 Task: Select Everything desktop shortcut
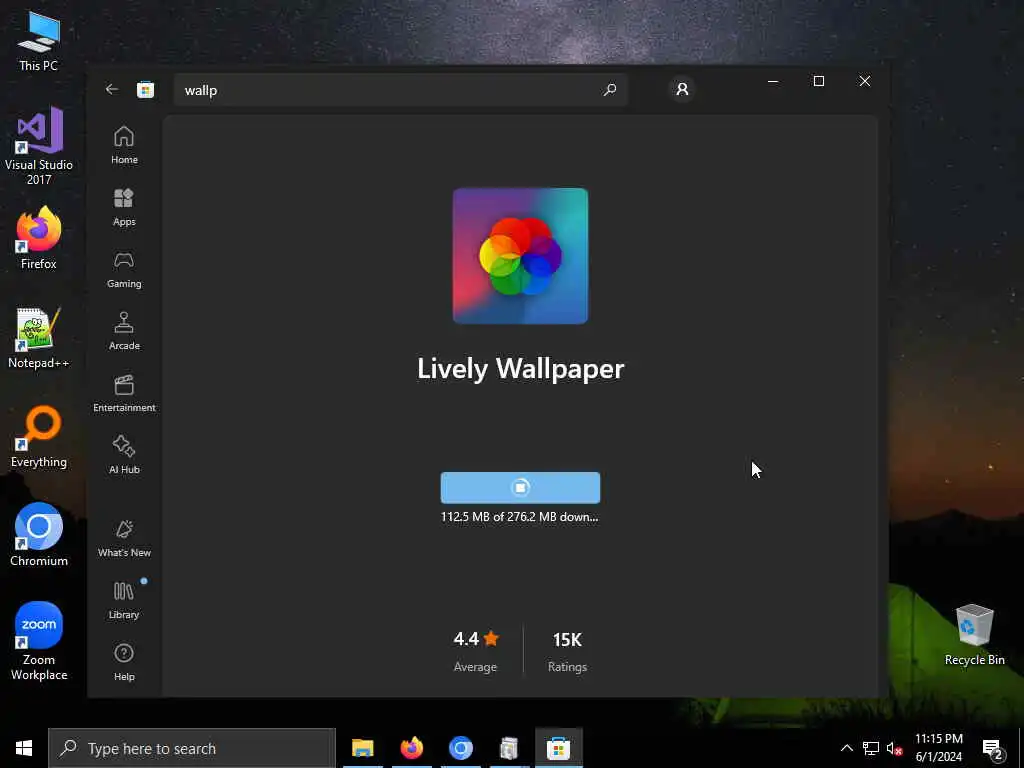click(x=39, y=437)
